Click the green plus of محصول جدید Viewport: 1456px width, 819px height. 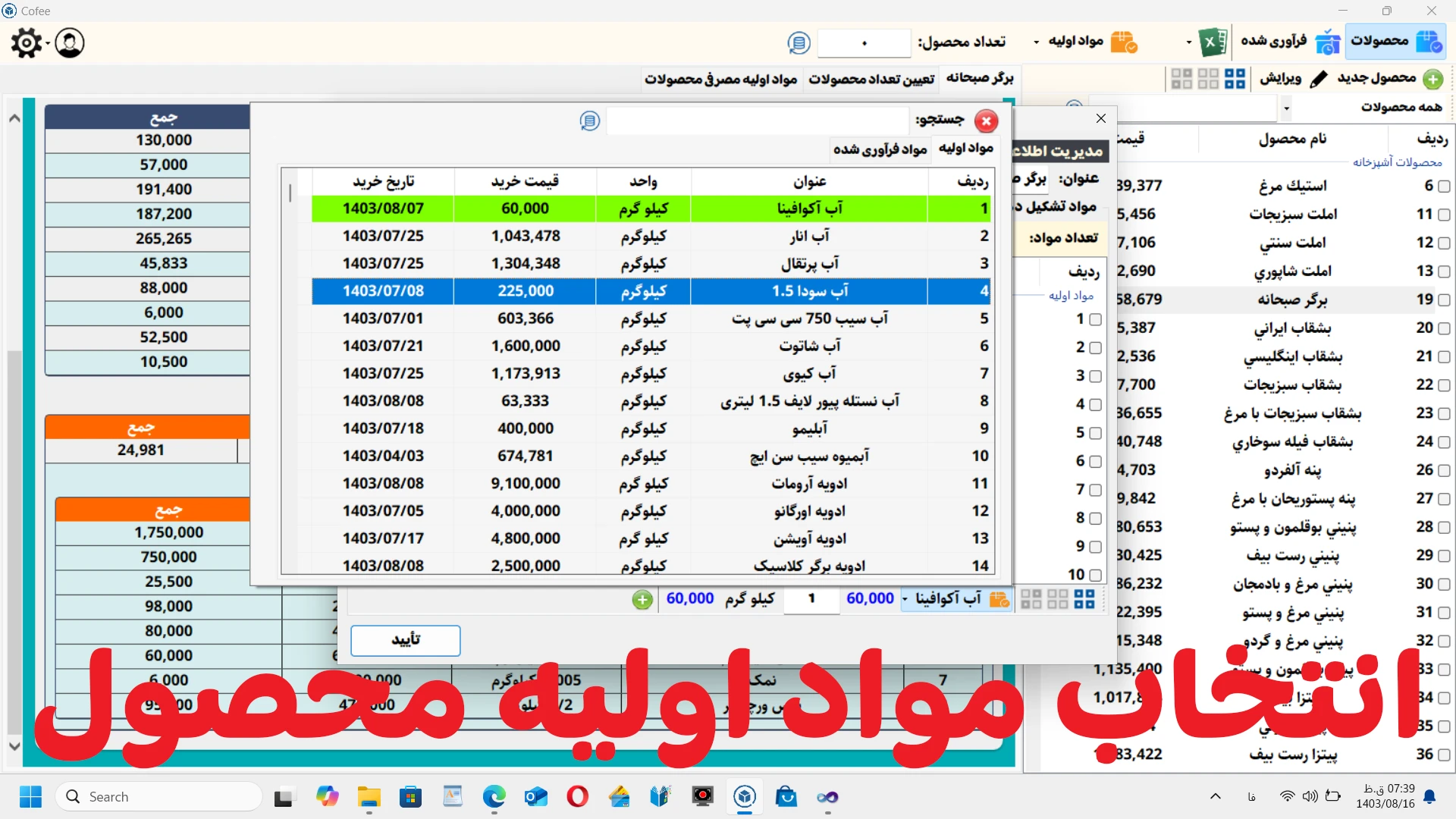point(1432,78)
